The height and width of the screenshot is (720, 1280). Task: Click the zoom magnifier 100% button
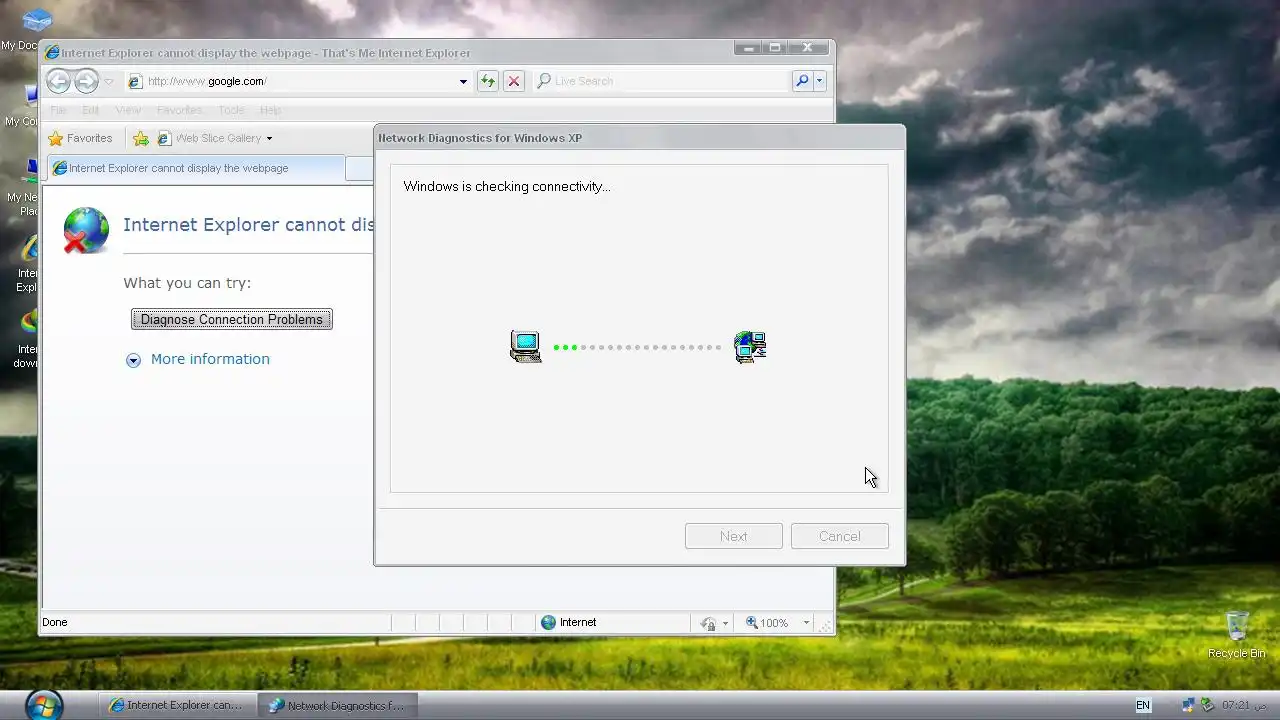click(x=767, y=623)
